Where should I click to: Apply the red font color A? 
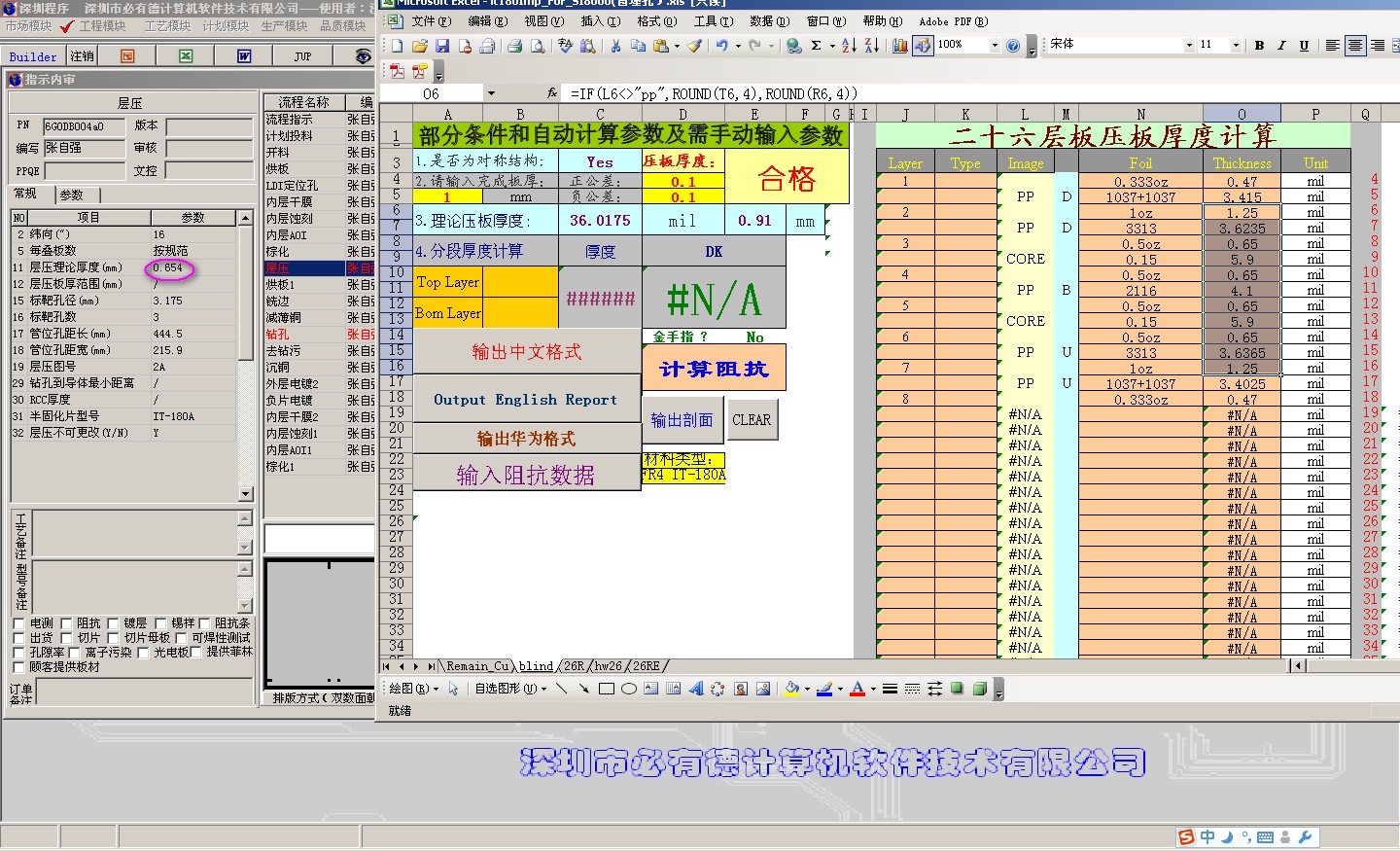[857, 689]
